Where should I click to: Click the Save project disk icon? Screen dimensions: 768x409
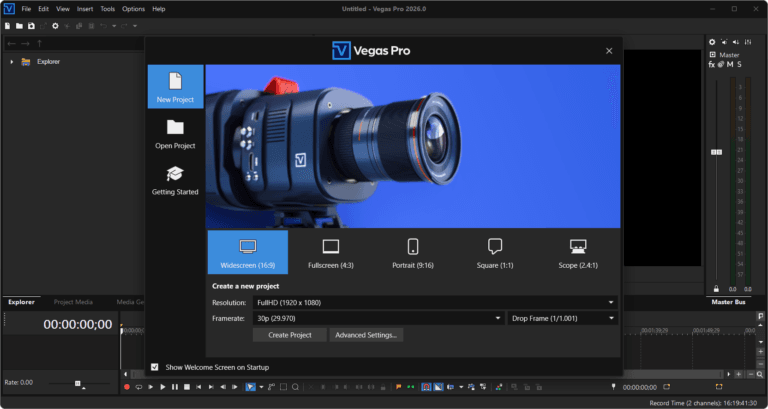click(31, 26)
